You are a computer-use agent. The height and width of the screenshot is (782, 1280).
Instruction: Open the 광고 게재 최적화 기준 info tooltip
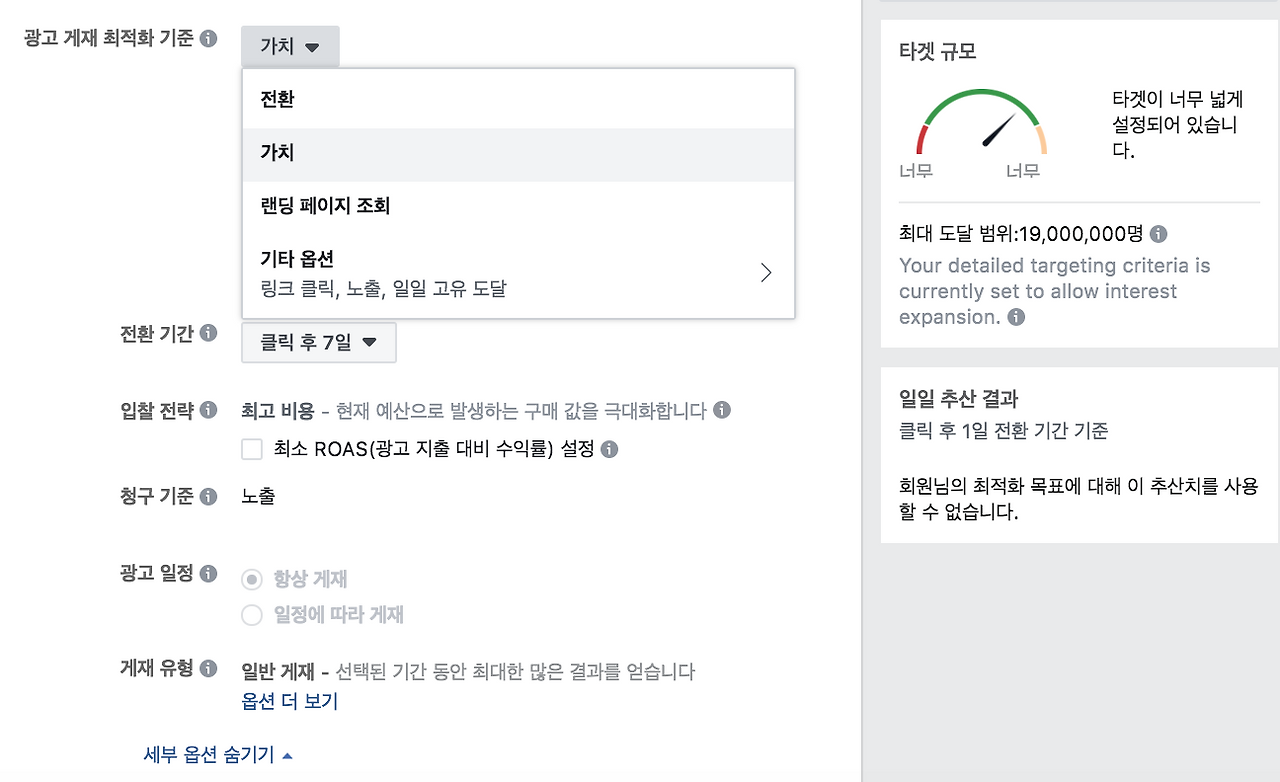click(209, 39)
